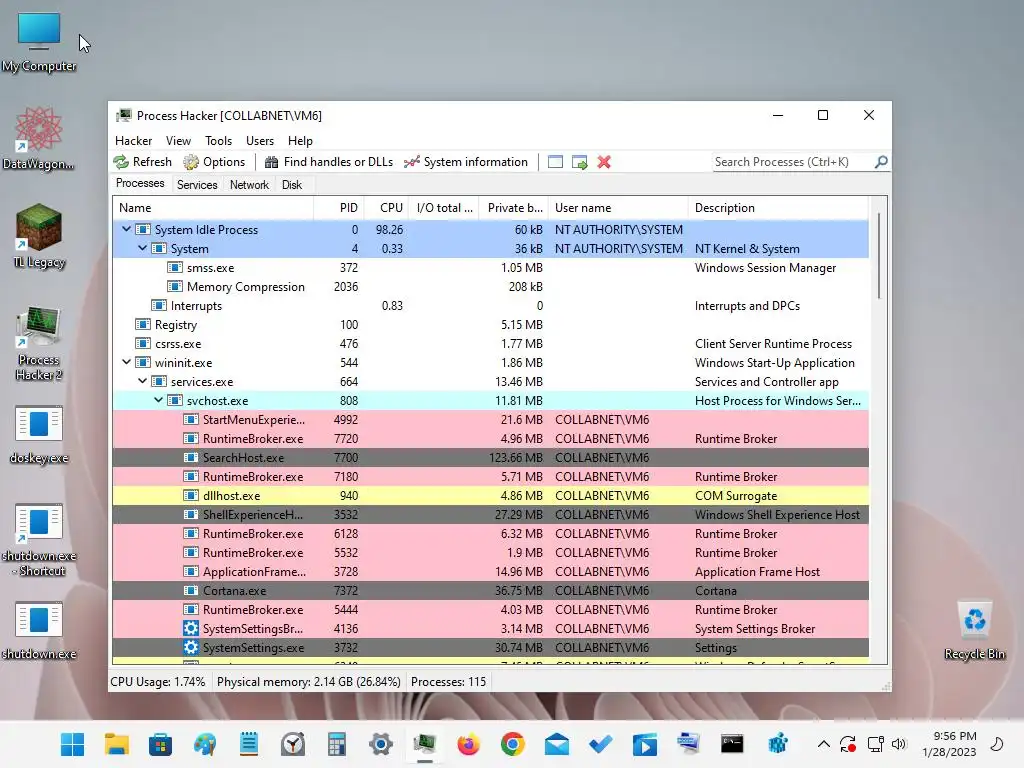The width and height of the screenshot is (1024, 768).
Task: Open Options from the toolbar
Action: click(x=214, y=162)
